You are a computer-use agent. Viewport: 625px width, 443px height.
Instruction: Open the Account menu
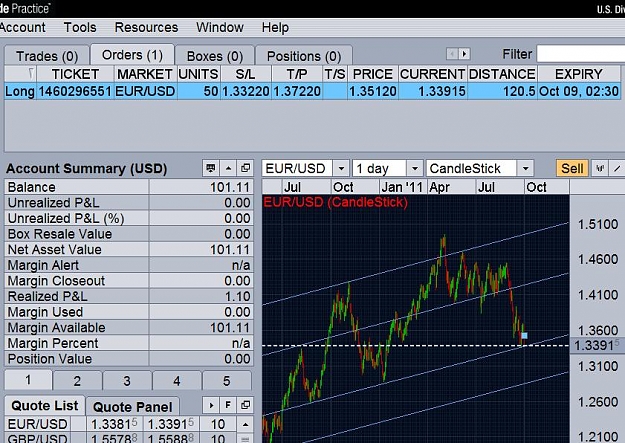22,27
